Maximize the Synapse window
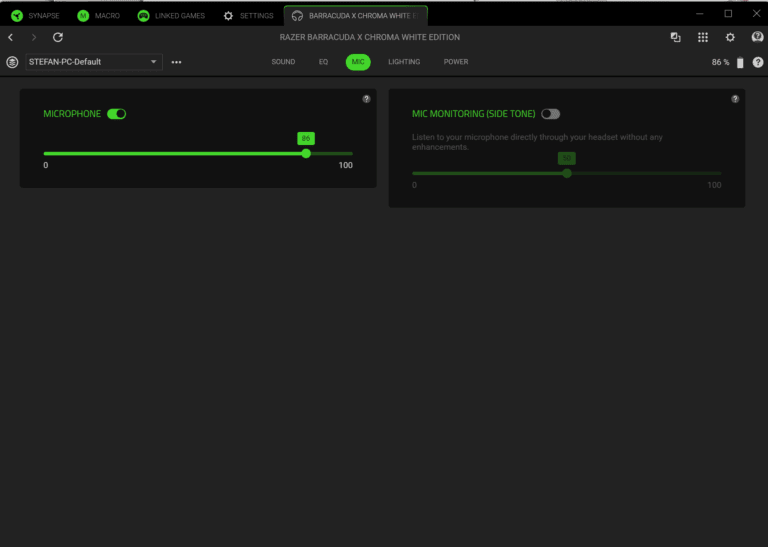Image resolution: width=768 pixels, height=547 pixels. point(728,14)
